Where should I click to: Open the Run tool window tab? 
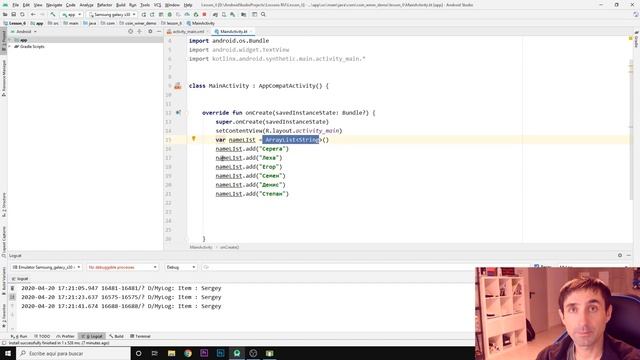19,336
